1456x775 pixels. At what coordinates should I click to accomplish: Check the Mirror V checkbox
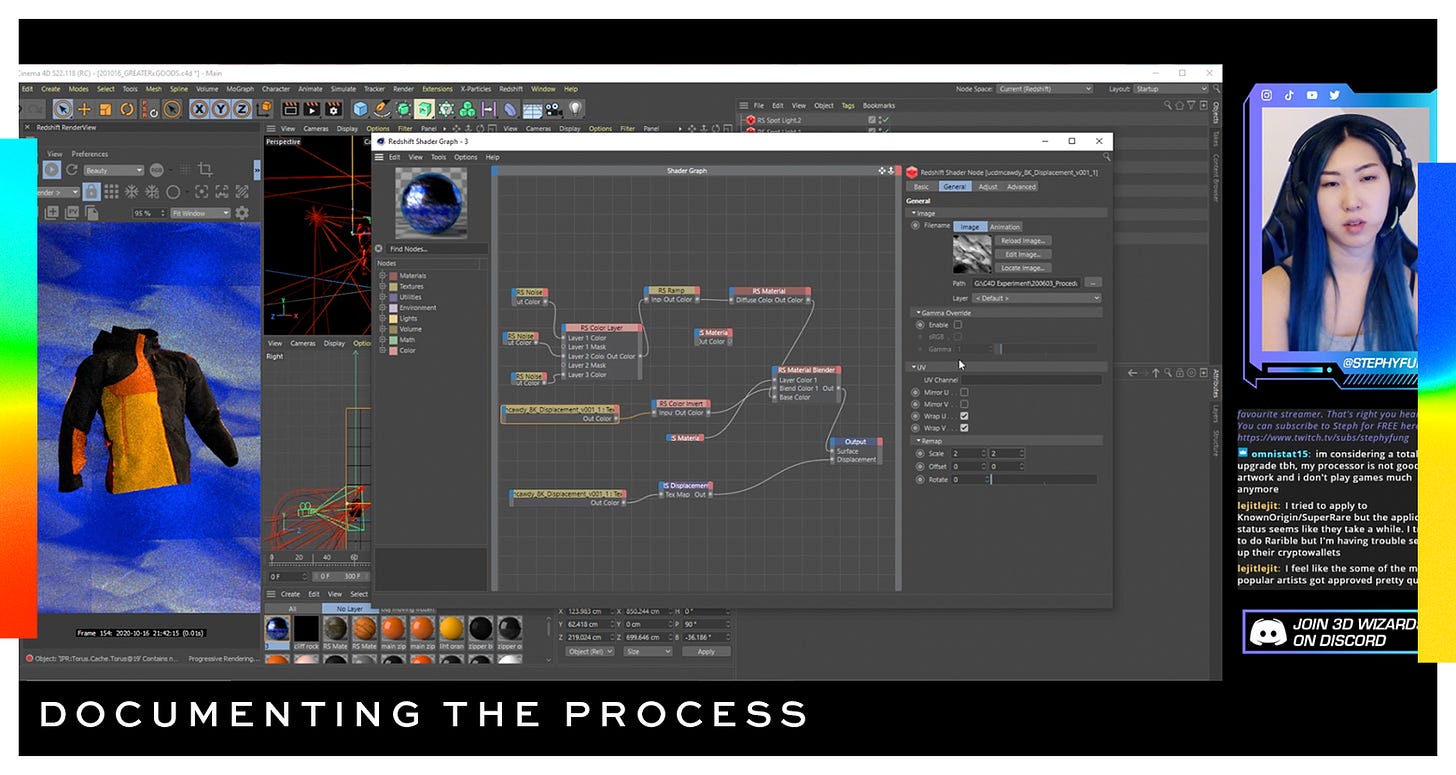click(x=964, y=404)
